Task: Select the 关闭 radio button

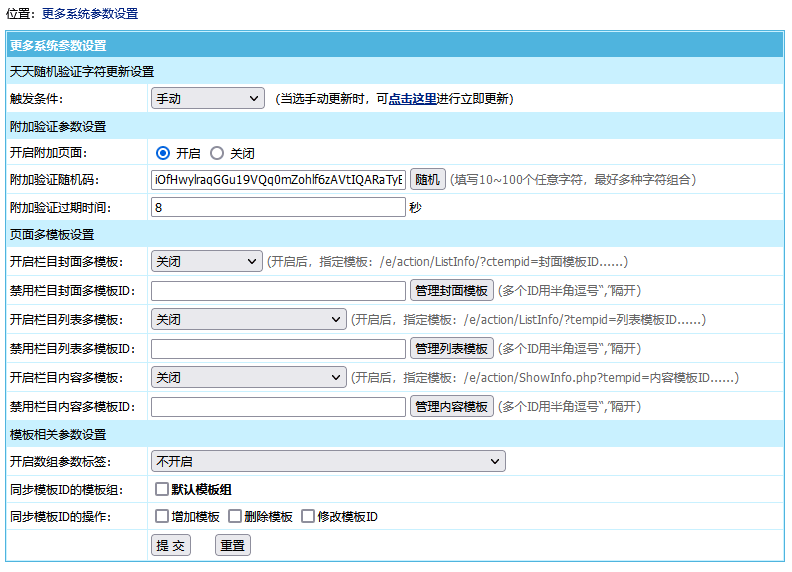Action: point(217,154)
